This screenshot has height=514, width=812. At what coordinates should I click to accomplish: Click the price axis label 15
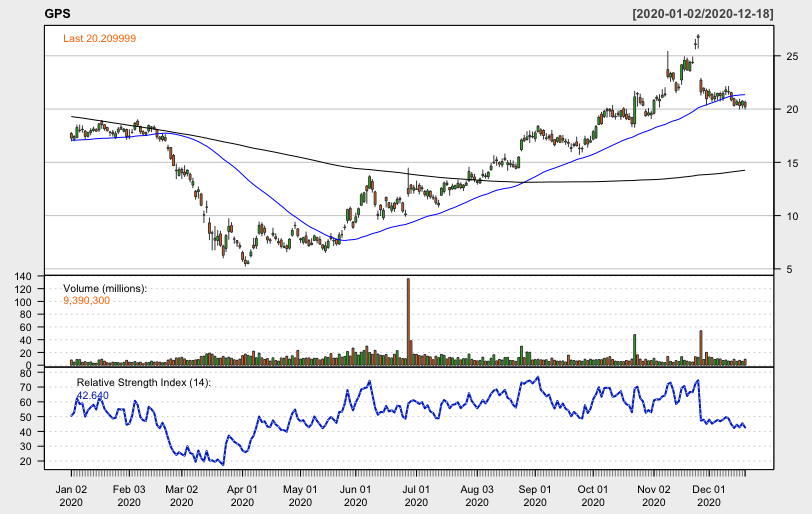[x=792, y=163]
